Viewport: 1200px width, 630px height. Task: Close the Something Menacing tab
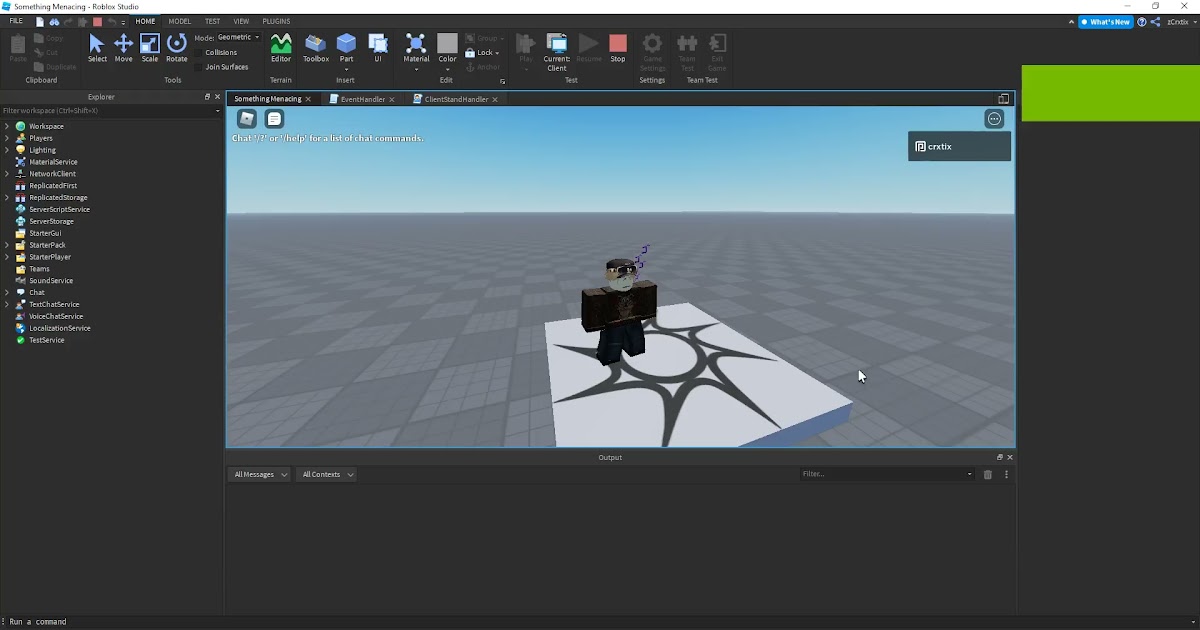[x=309, y=99]
